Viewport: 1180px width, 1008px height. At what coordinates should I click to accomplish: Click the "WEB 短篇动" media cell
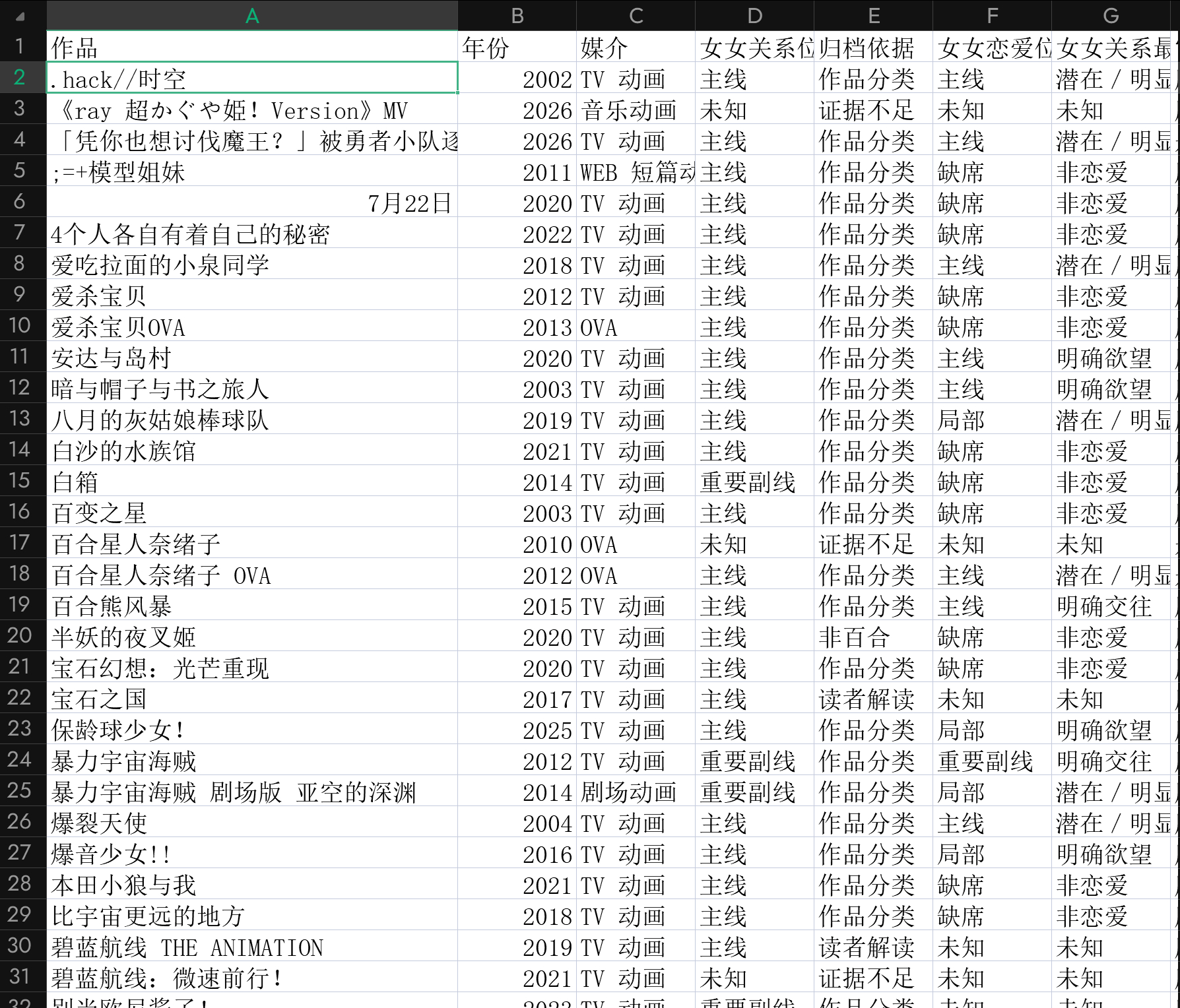click(636, 171)
